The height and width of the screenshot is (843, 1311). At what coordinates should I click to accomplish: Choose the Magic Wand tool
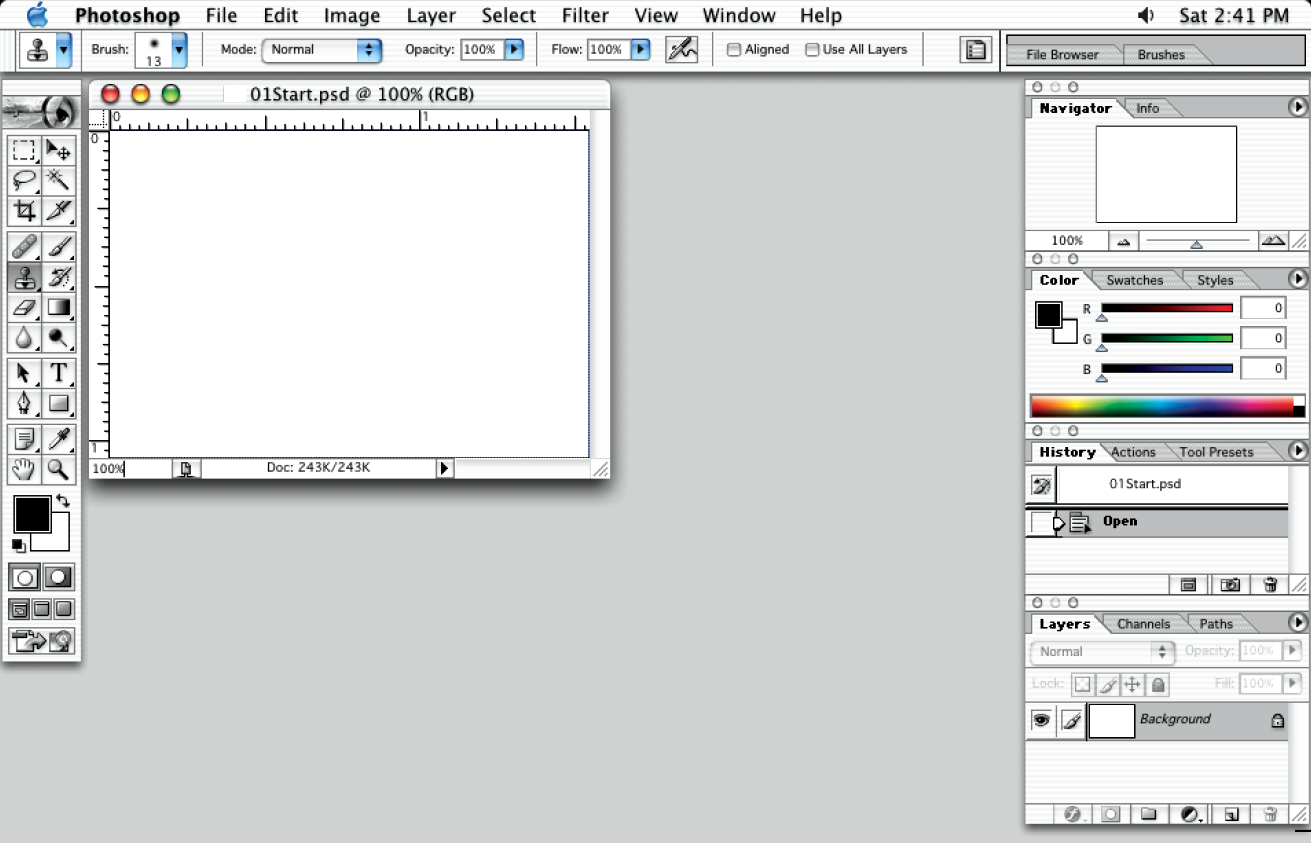[x=59, y=180]
